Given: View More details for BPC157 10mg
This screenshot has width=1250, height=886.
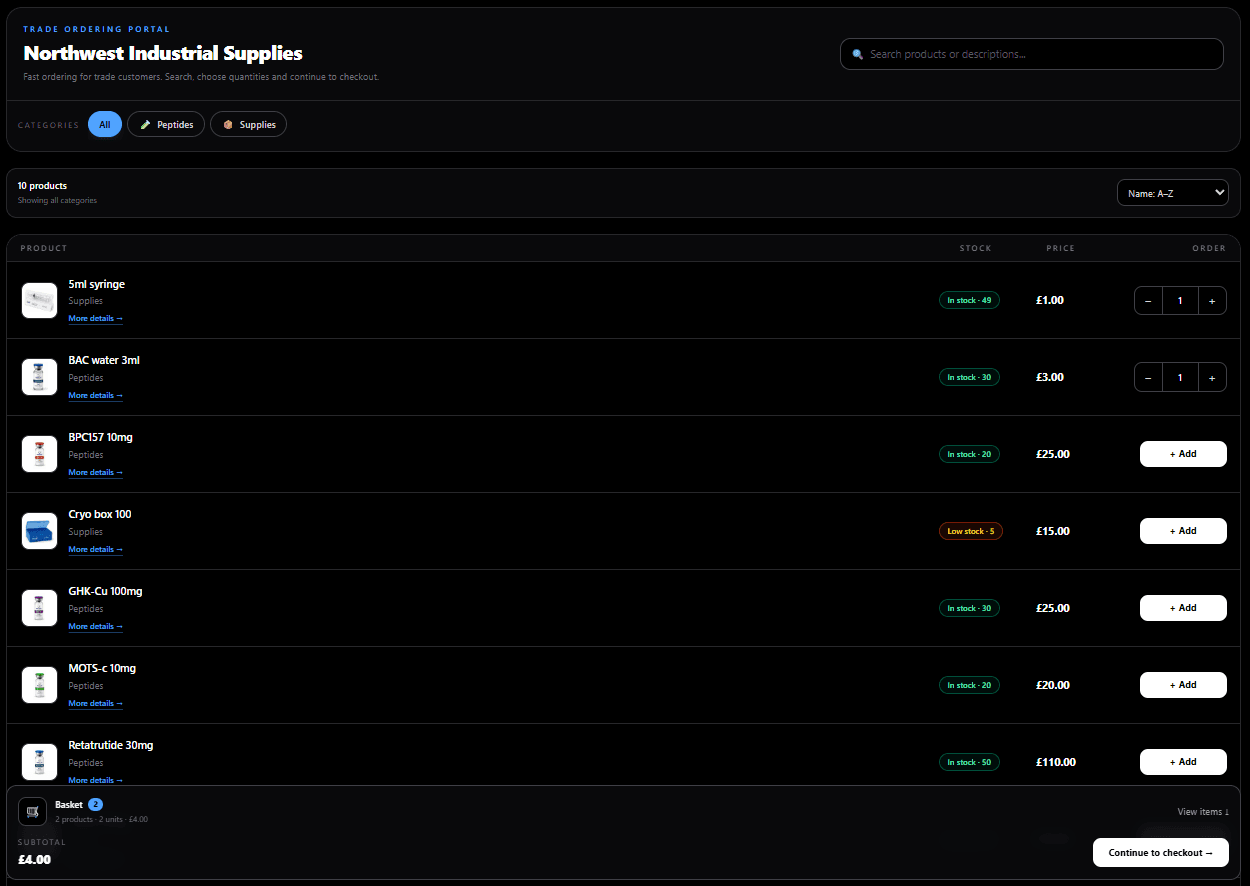Looking at the screenshot, I should click(x=96, y=473).
